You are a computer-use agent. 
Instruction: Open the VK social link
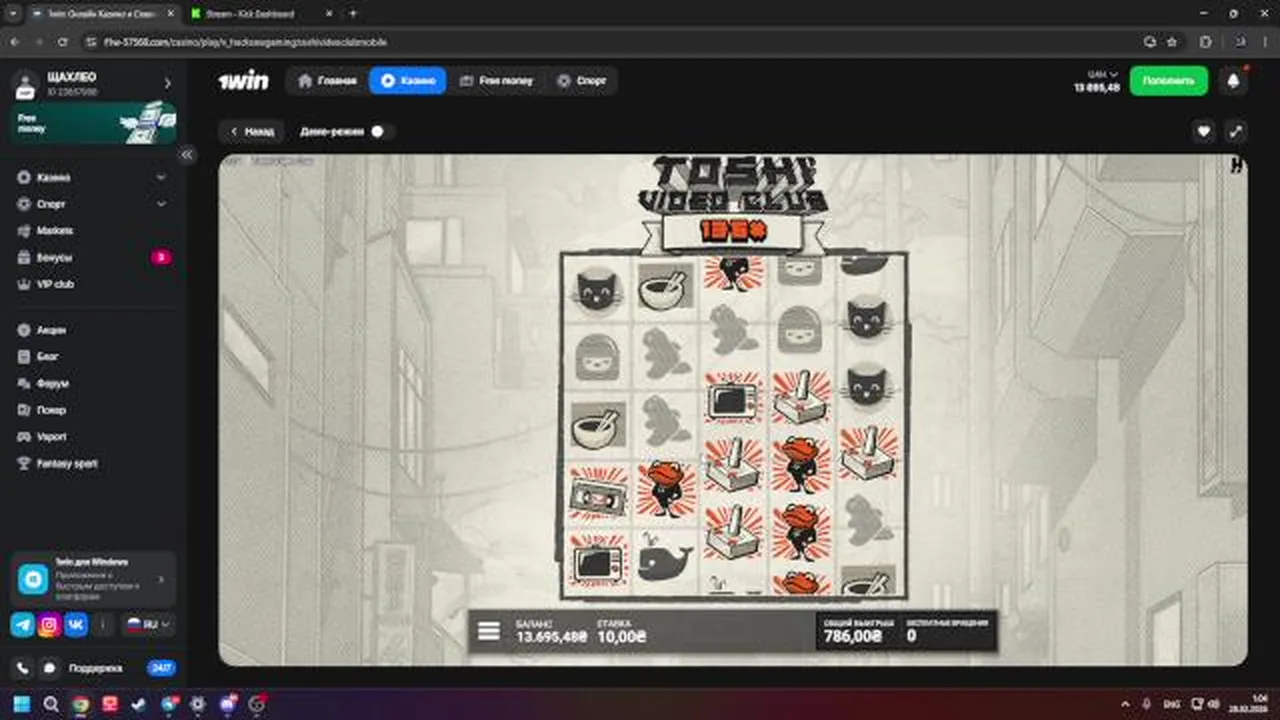tap(76, 625)
